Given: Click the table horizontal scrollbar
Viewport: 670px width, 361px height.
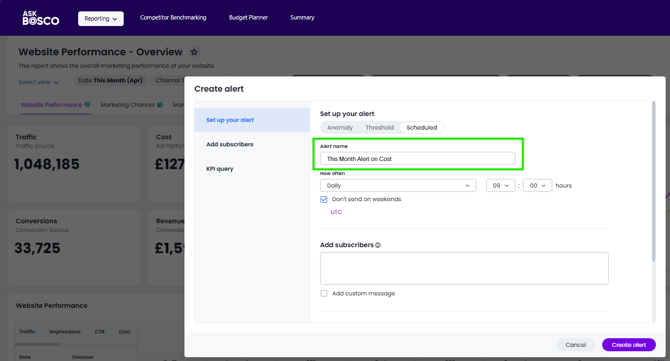Looking at the screenshot, I should point(36,344).
